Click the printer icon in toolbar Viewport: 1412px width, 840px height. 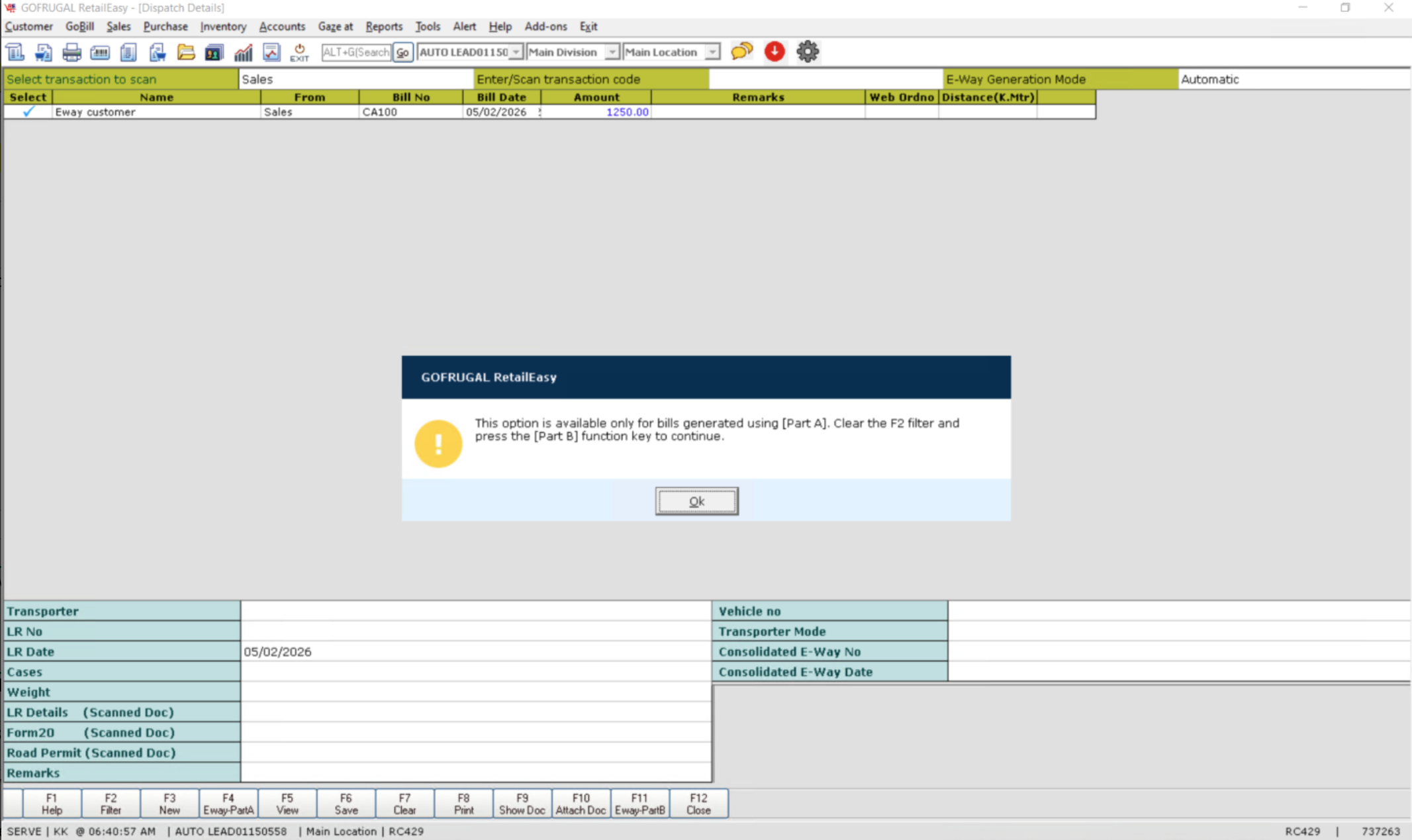[71, 52]
